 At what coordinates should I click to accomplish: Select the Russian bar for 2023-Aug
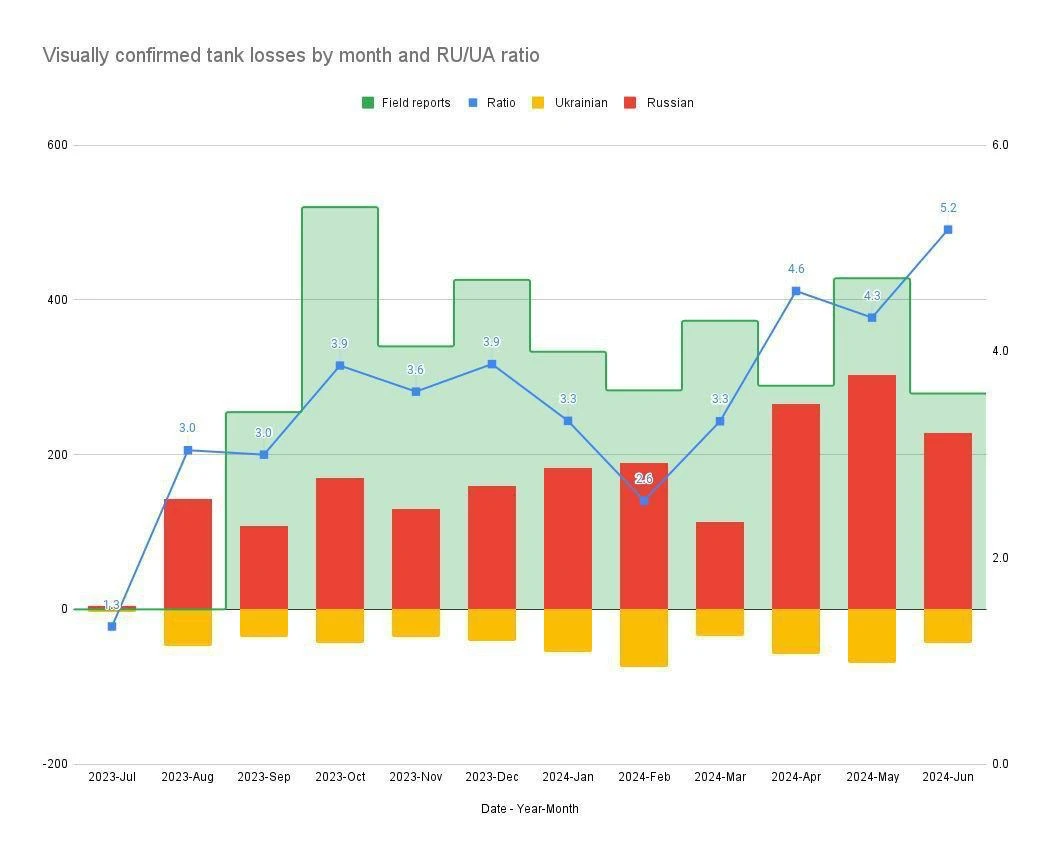pos(188,553)
